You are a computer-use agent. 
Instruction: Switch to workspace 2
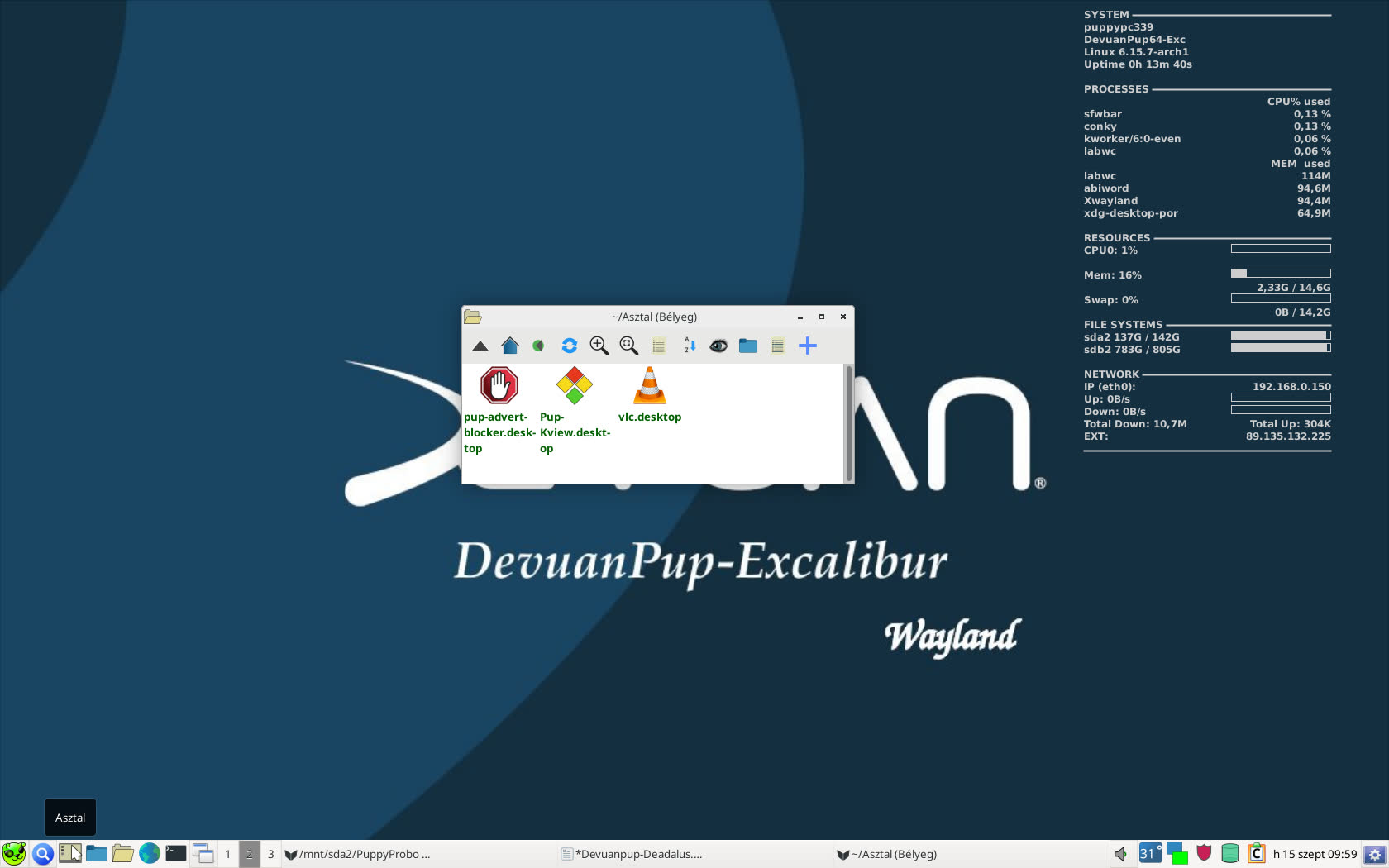pyautogui.click(x=249, y=854)
